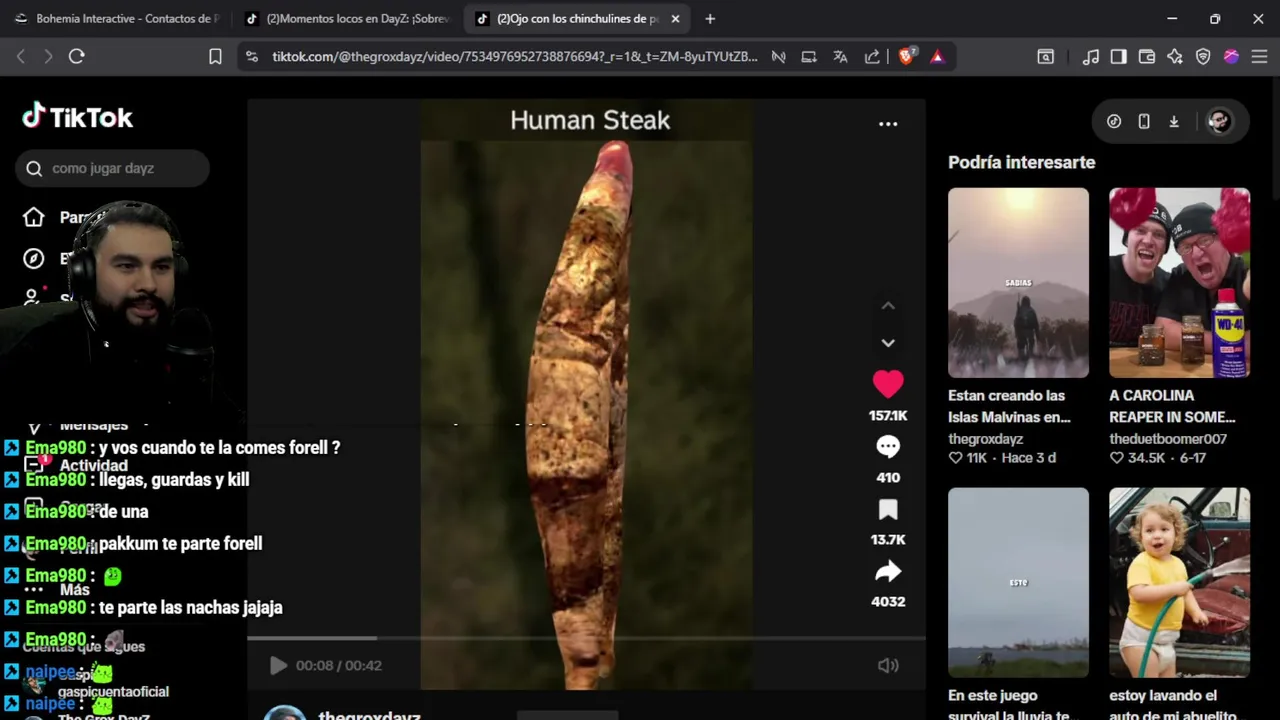Click the '0:08 / 00:42' playback time
The image size is (1280, 720).
338,665
